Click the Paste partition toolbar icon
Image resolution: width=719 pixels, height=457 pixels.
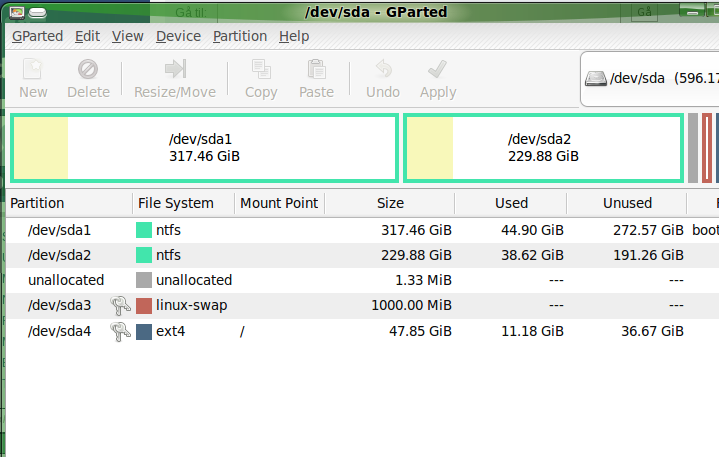pyautogui.click(x=316, y=70)
